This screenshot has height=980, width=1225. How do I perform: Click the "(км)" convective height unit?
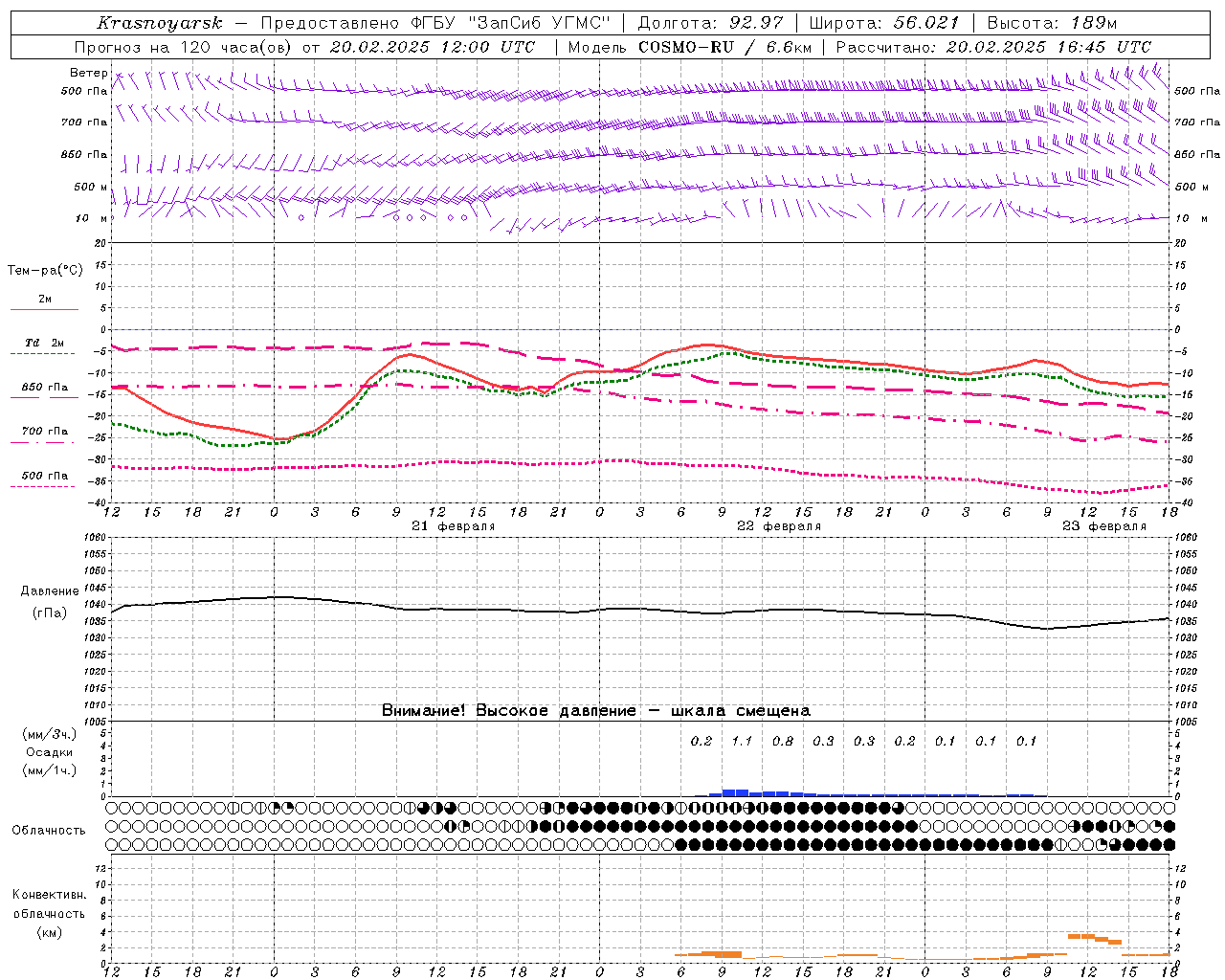[x=49, y=931]
